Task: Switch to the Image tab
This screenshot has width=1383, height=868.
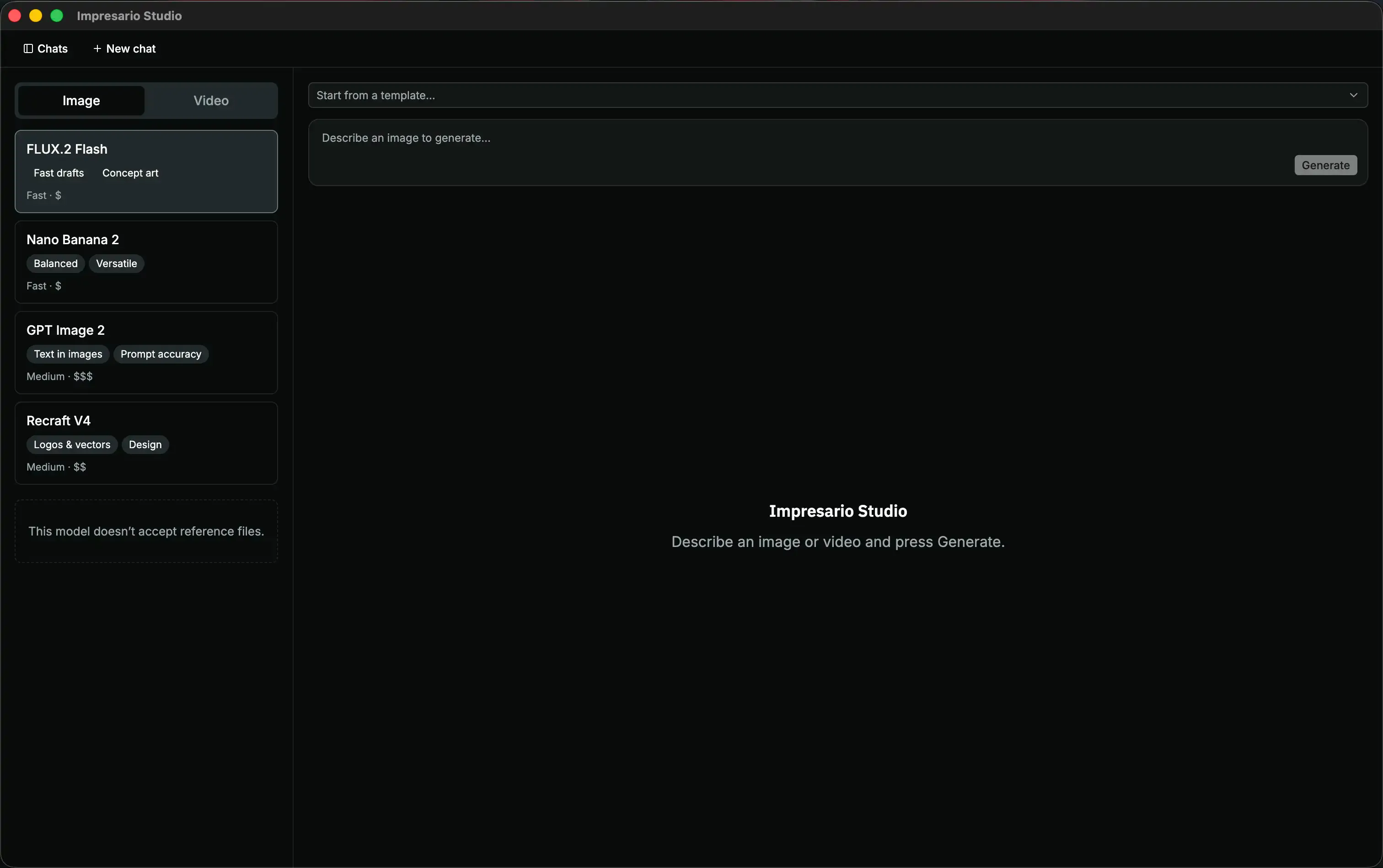Action: (81, 101)
